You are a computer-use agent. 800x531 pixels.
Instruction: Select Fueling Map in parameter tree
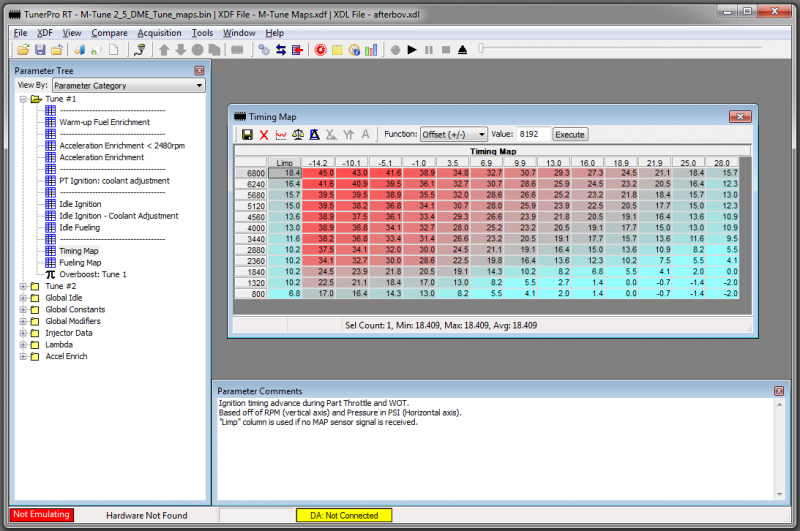tap(80, 262)
